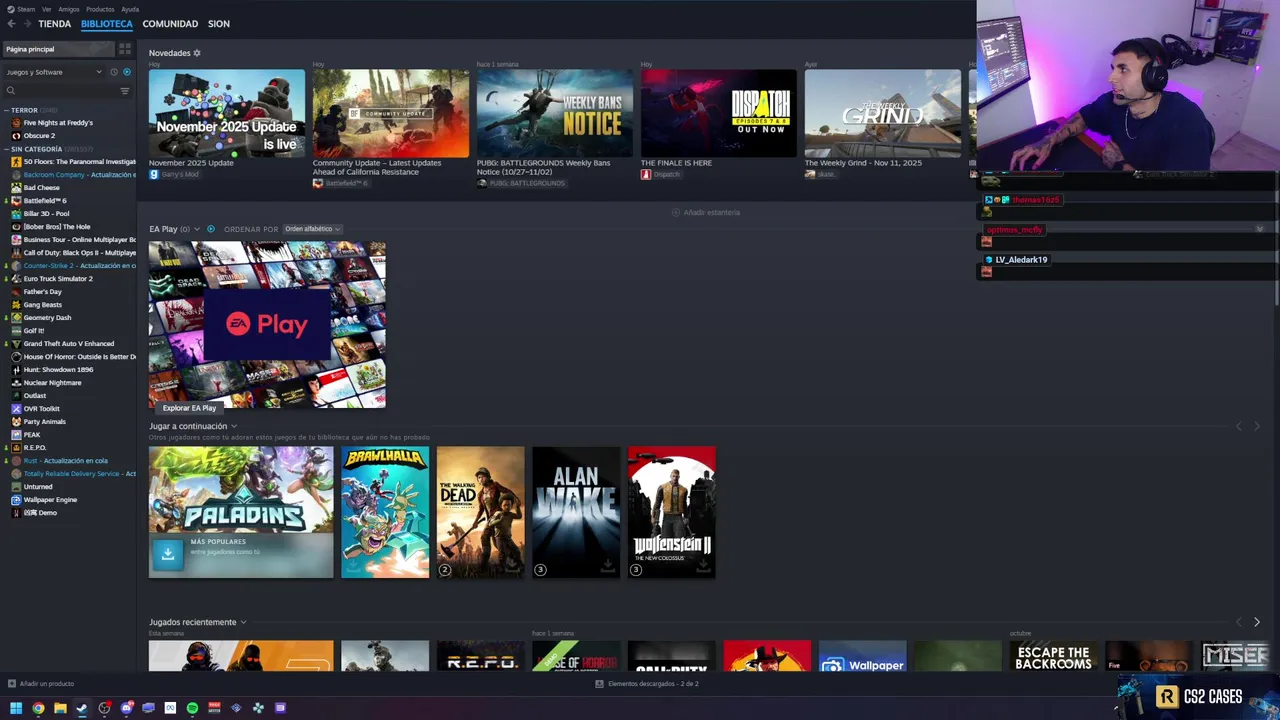Open the Ayuda menu
Viewport: 1280px width, 720px height.
tap(130, 9)
